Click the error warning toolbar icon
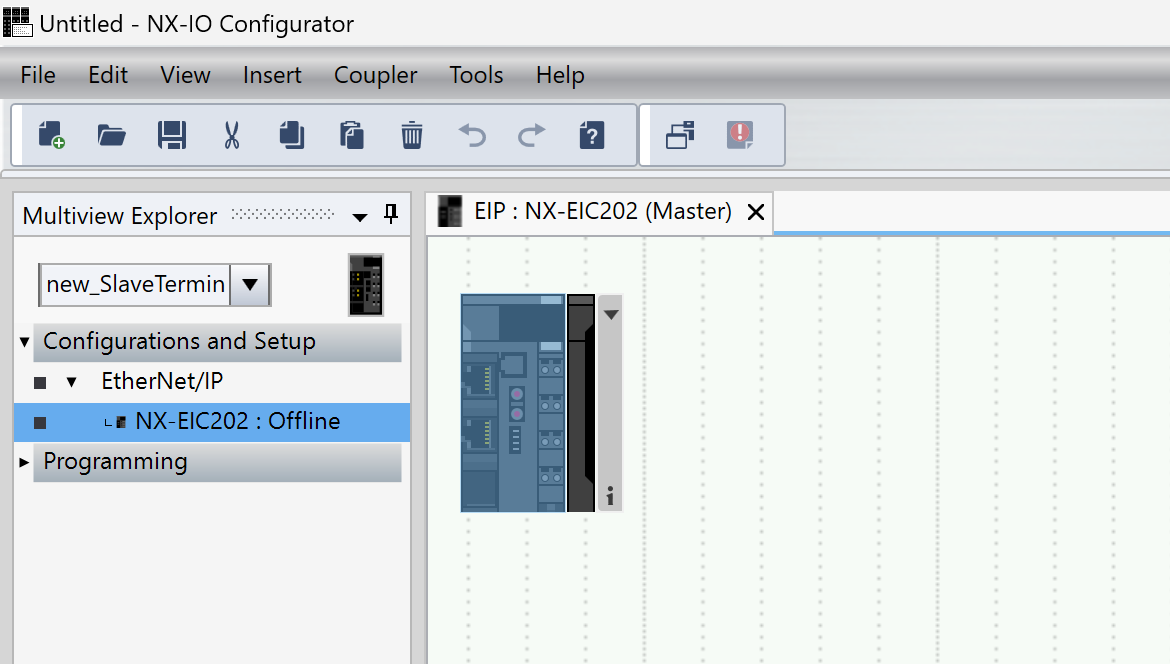This screenshot has width=1170, height=664. tap(740, 135)
